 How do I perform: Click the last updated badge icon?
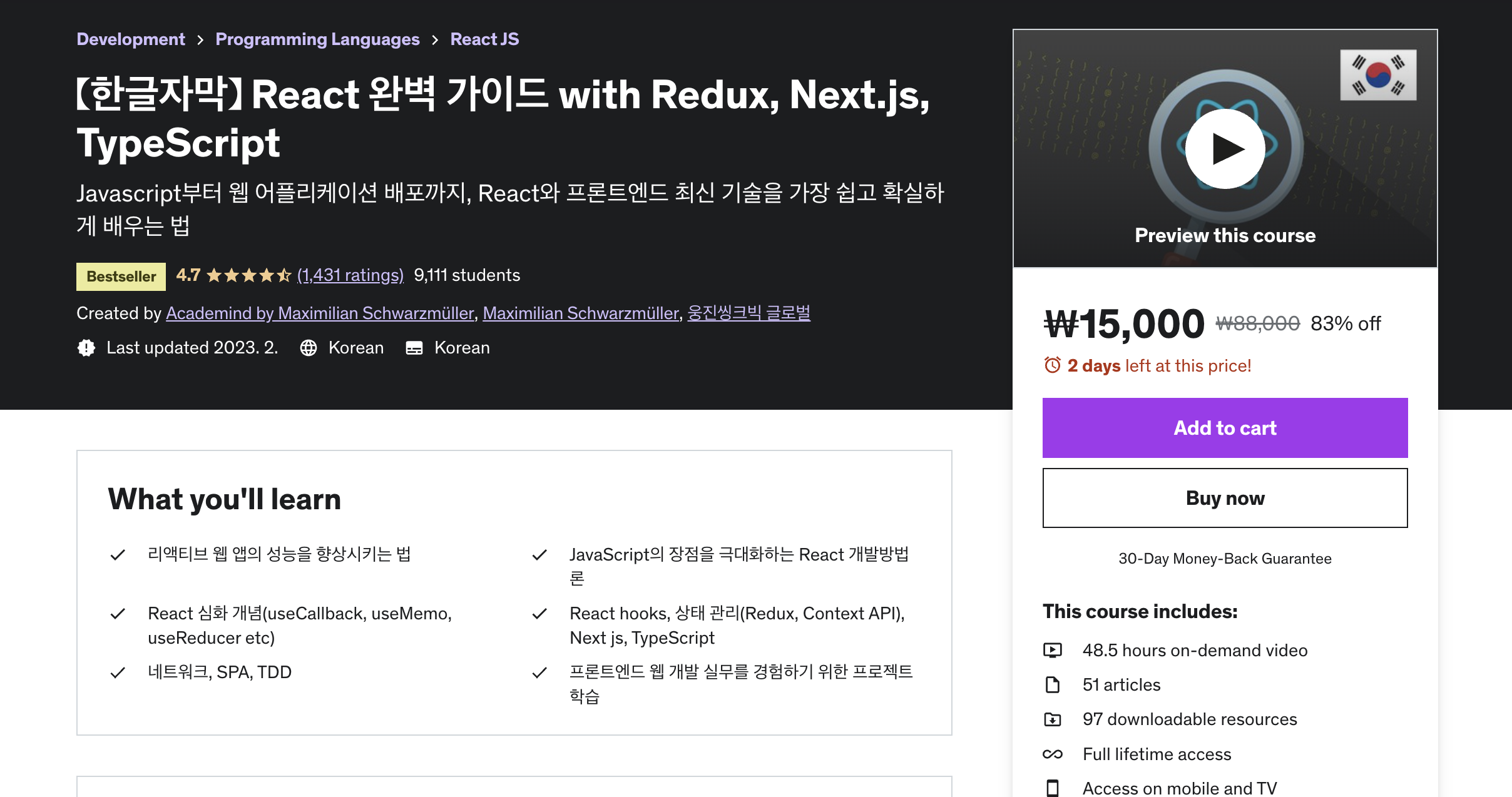pos(86,348)
